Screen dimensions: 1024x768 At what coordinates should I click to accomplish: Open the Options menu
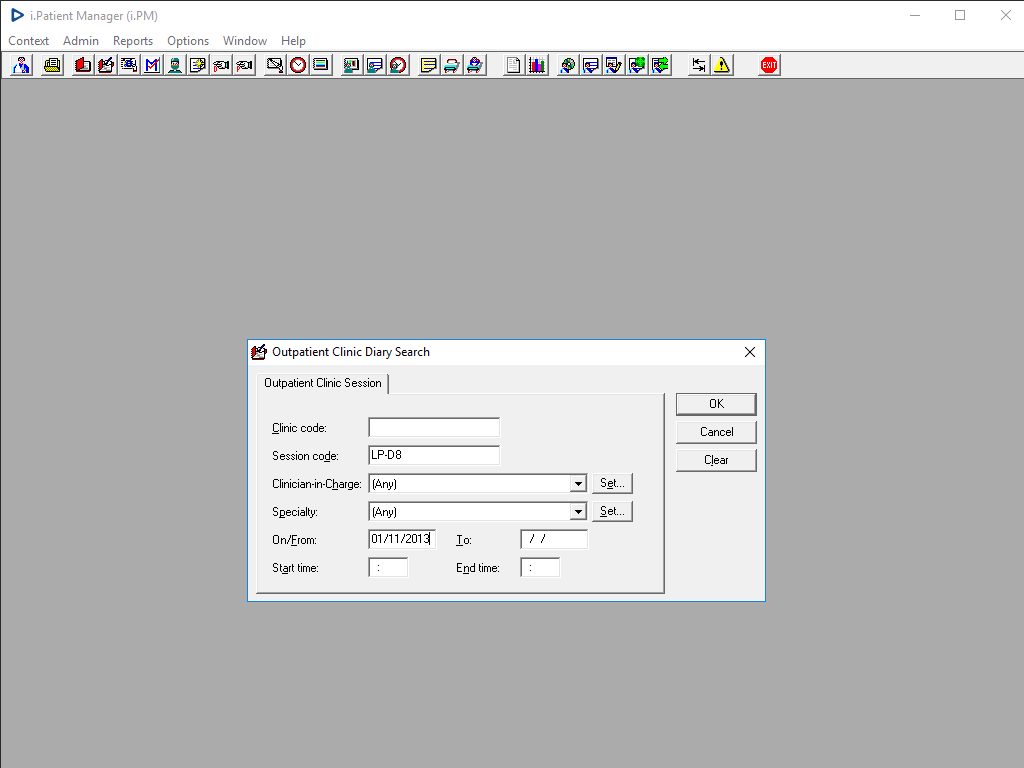(x=188, y=40)
